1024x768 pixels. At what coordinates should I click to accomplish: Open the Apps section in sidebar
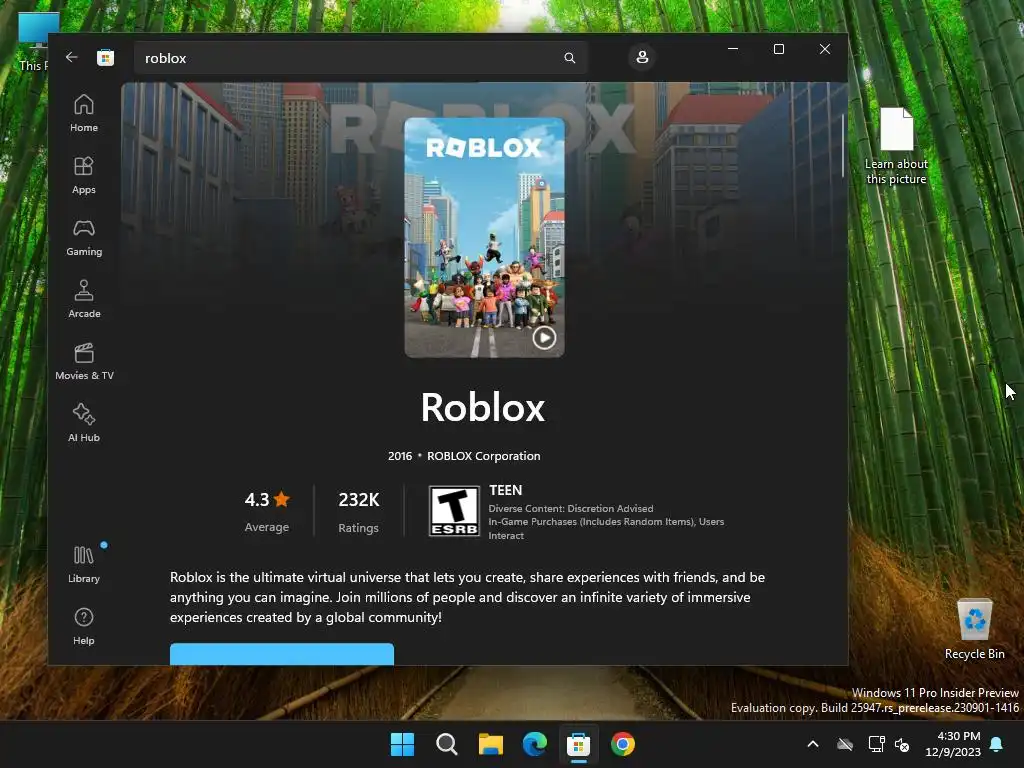tap(84, 175)
